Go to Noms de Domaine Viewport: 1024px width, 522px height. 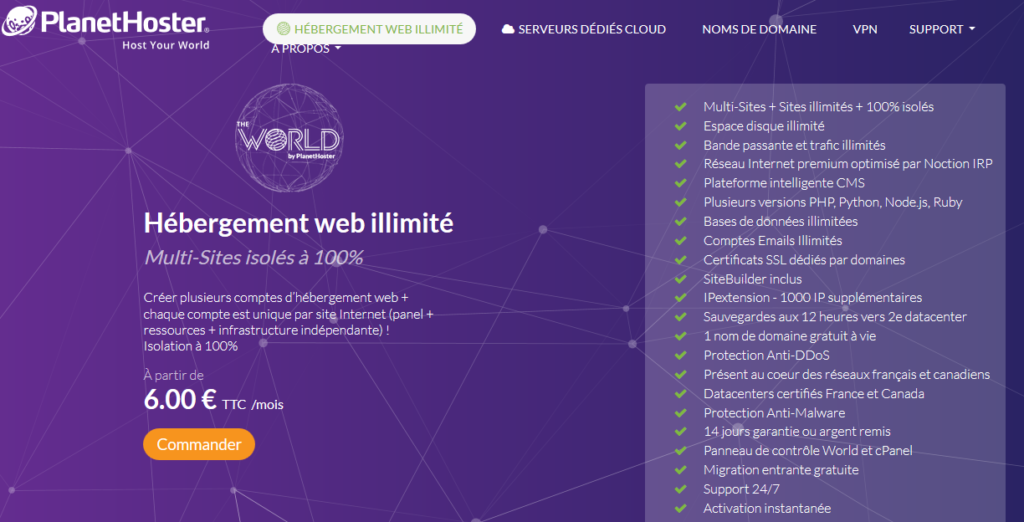point(759,29)
